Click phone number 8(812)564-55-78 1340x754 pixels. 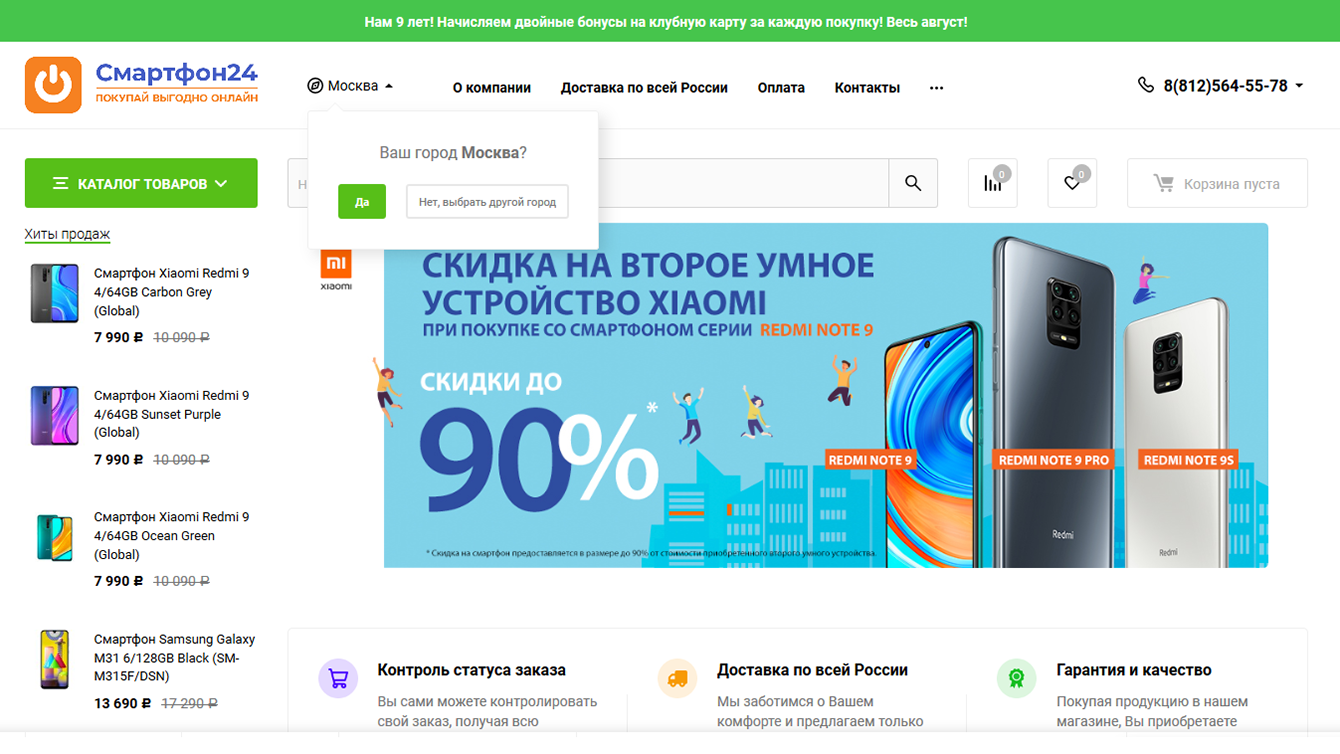click(1225, 86)
